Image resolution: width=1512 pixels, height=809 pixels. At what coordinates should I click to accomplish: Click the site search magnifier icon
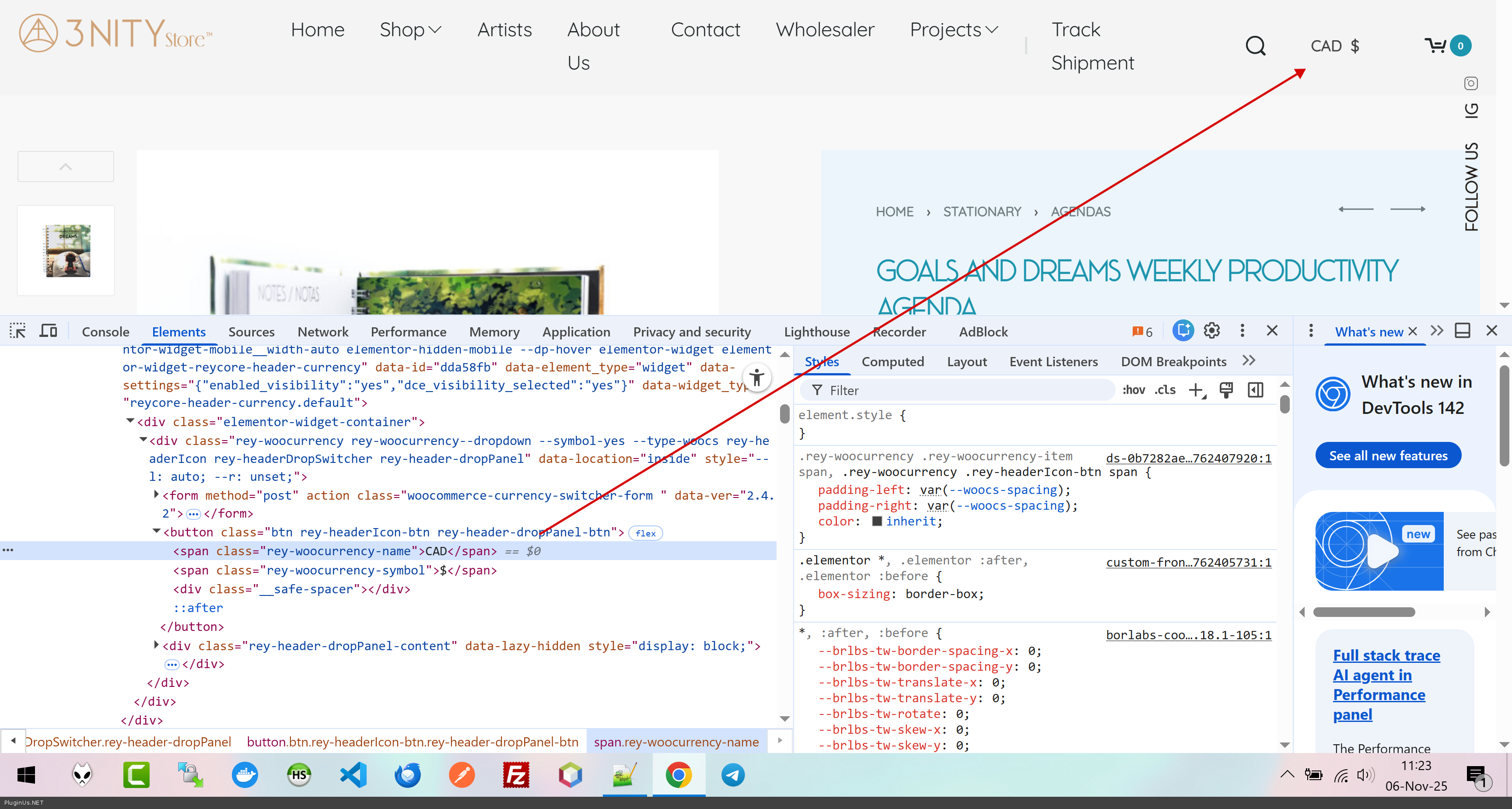click(x=1256, y=46)
